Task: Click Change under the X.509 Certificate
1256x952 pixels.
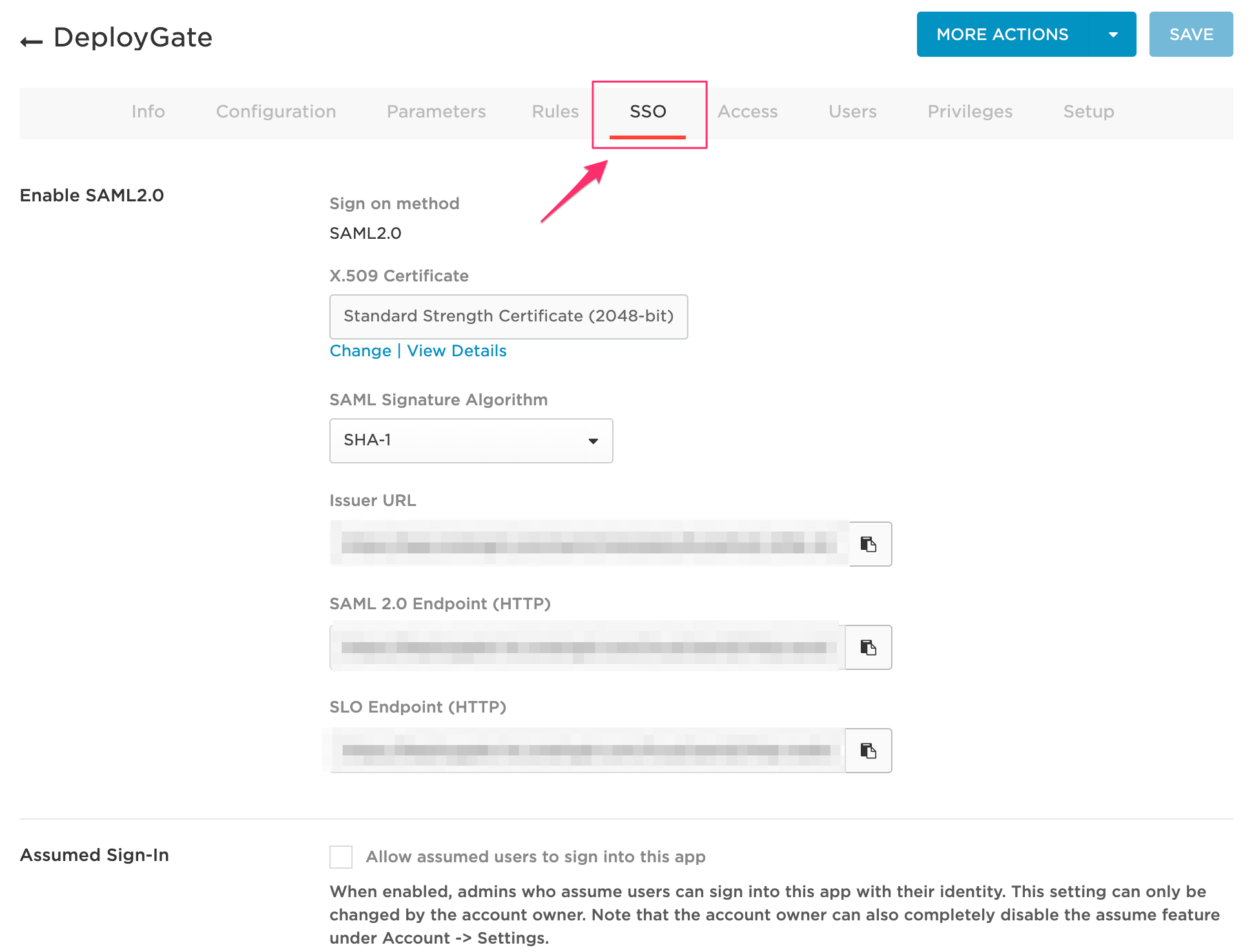Action: (360, 350)
